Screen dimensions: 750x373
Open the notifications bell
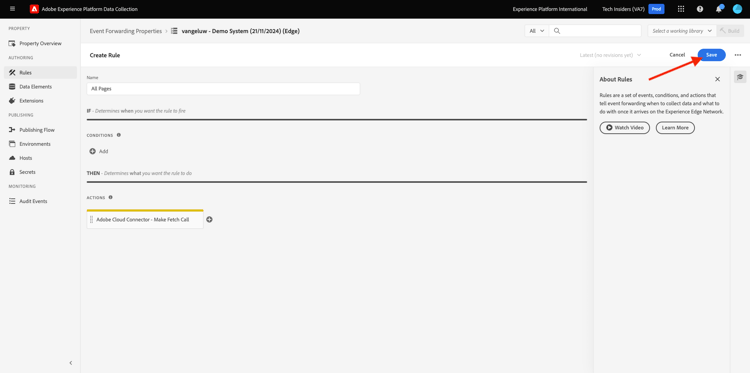719,9
